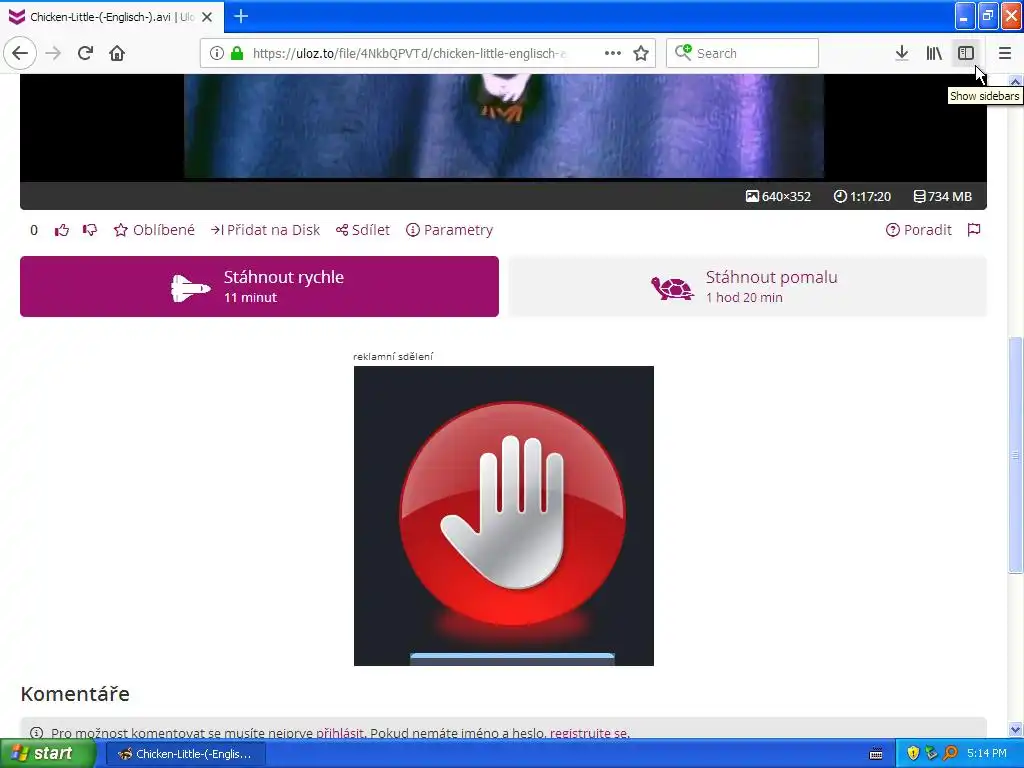Open Sdílet share option
This screenshot has height=768, width=1024.
(362, 230)
